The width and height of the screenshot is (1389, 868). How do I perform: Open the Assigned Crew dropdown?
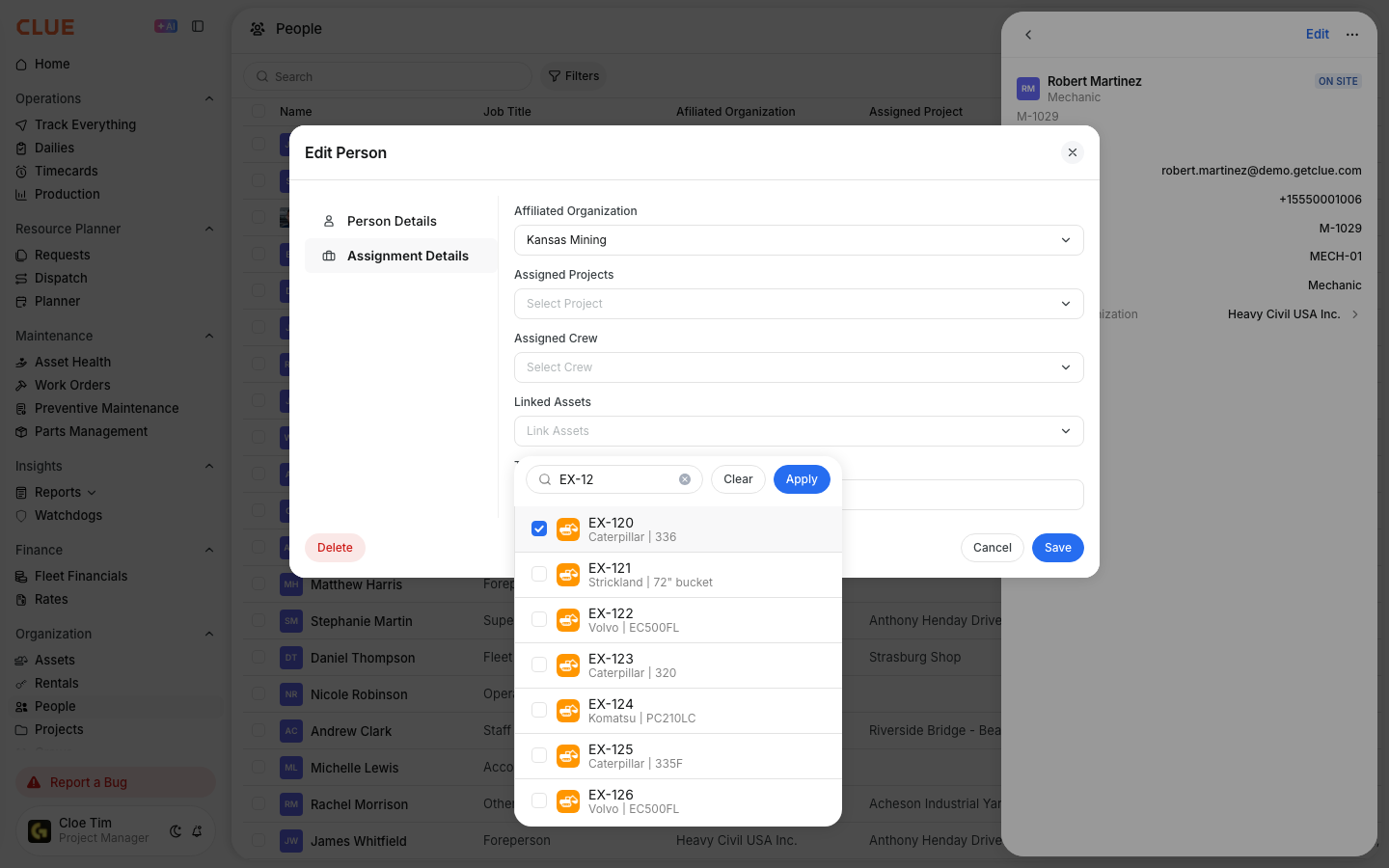(x=799, y=367)
